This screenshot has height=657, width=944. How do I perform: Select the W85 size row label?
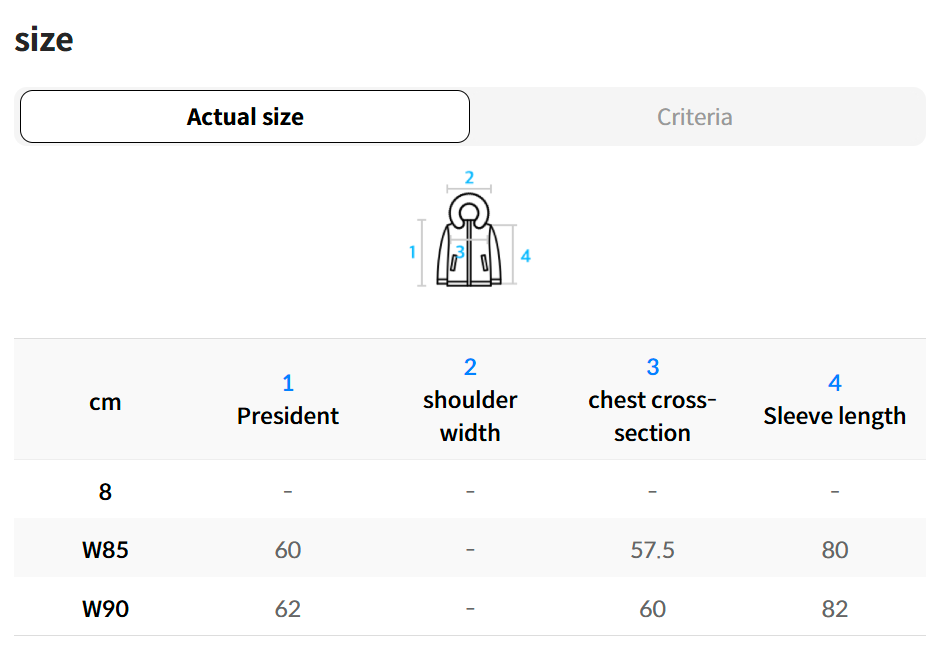coord(106,550)
